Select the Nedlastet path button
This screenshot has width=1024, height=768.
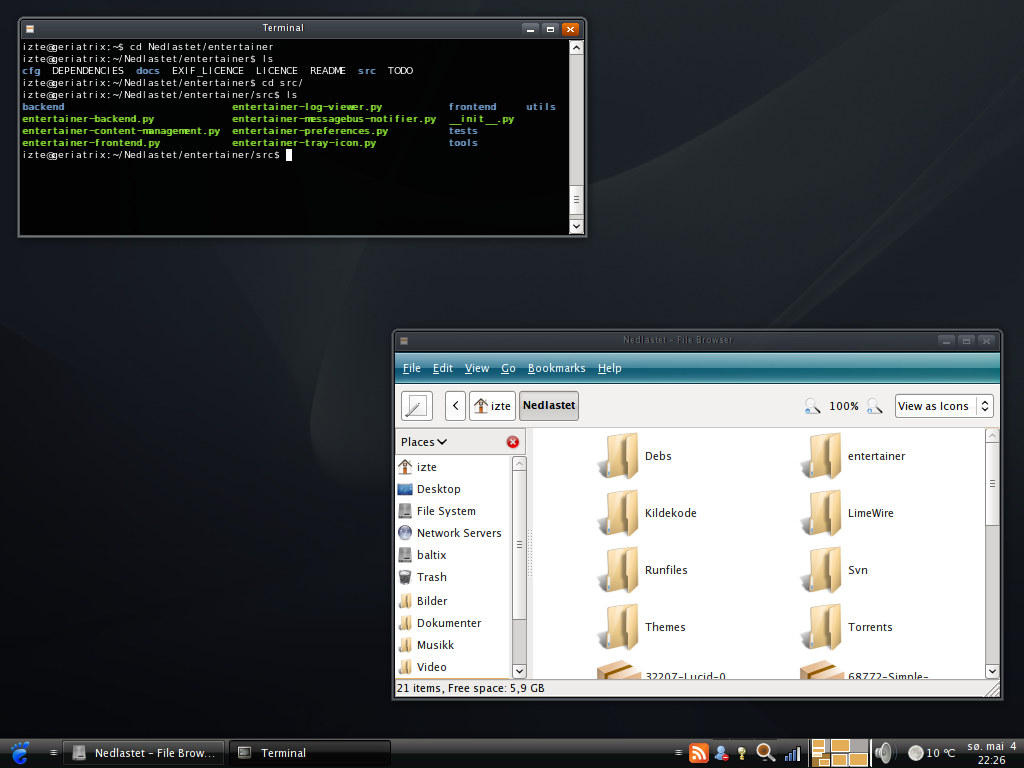549,406
